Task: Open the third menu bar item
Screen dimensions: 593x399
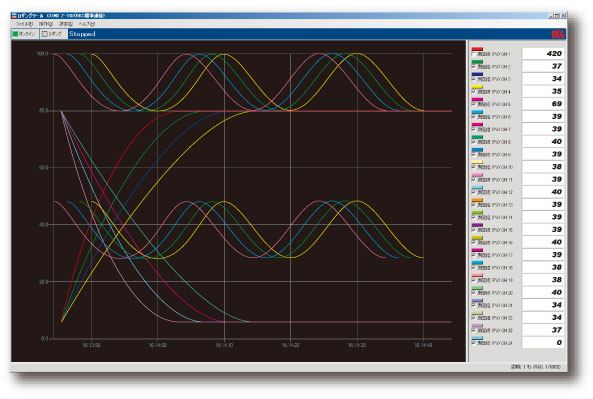Action: click(66, 24)
